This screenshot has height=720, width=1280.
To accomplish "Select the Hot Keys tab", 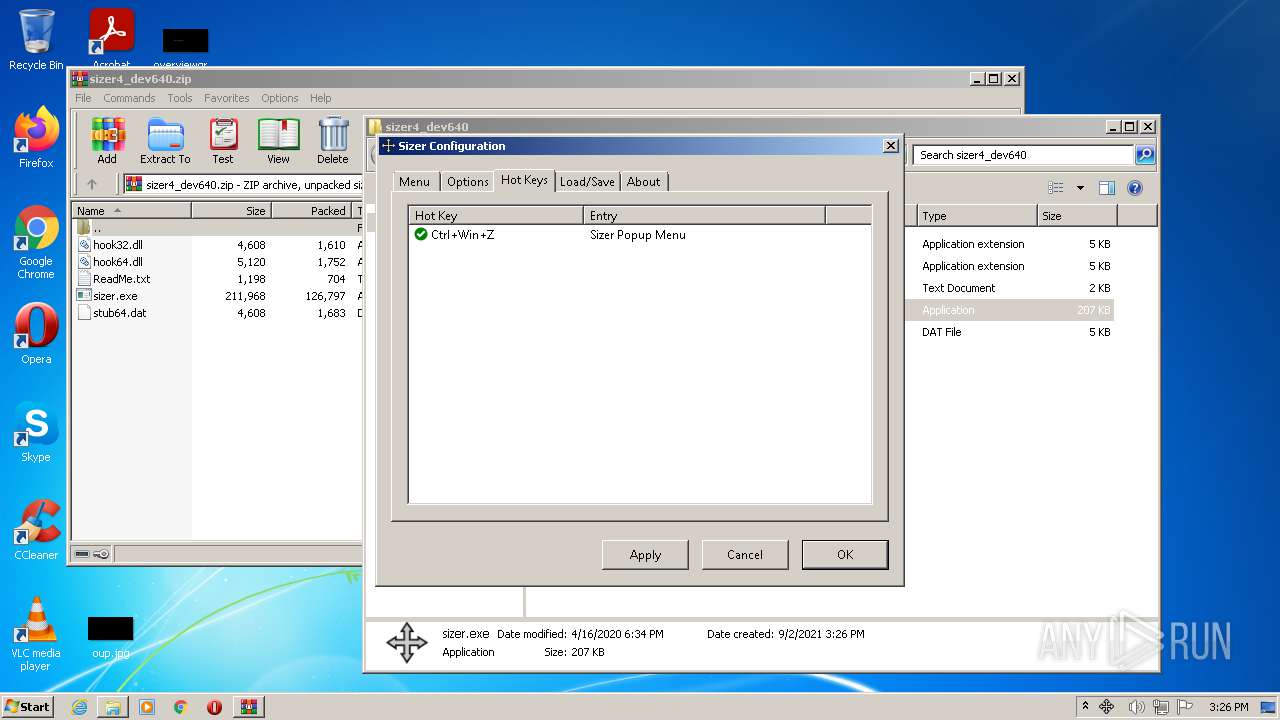I will 524,180.
